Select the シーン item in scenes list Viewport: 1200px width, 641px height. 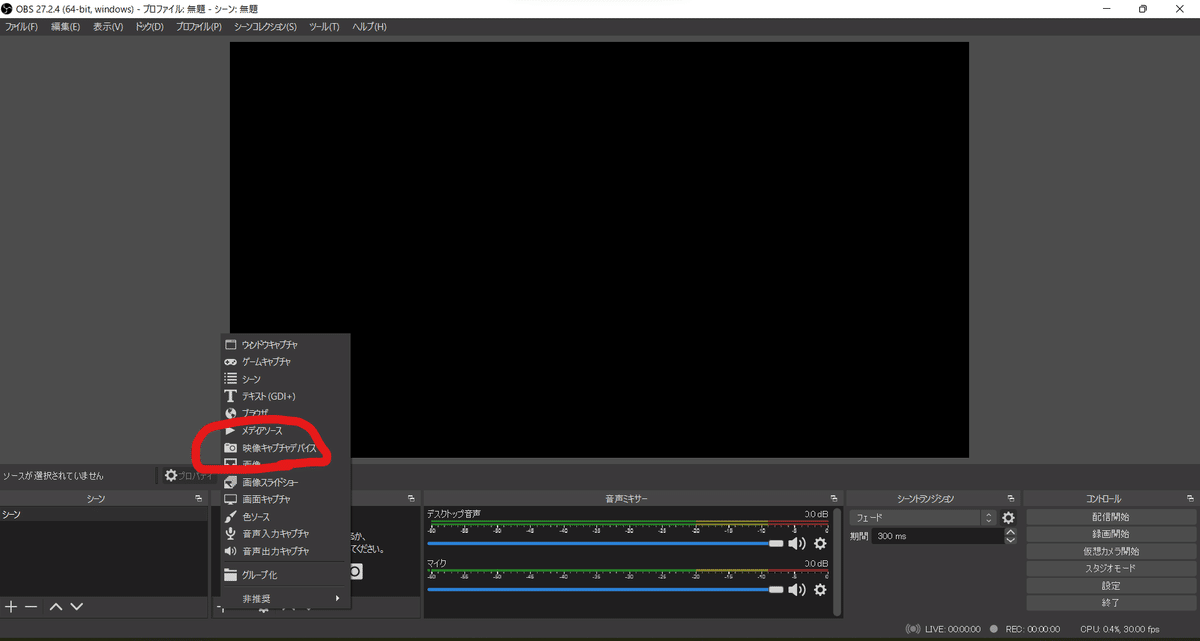pos(104,514)
